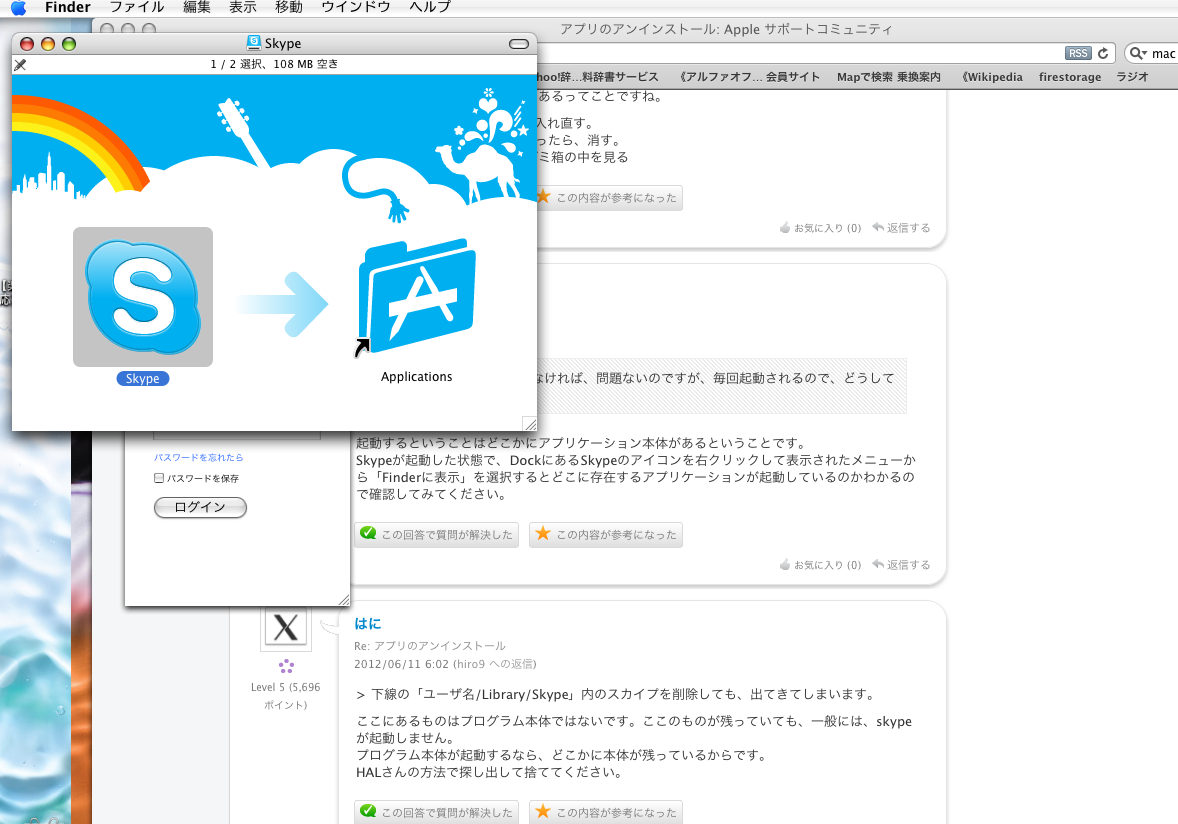Image resolution: width=1178 pixels, height=824 pixels.
Task: Click この内容が参考になった in はに's reply
Action: (606, 812)
